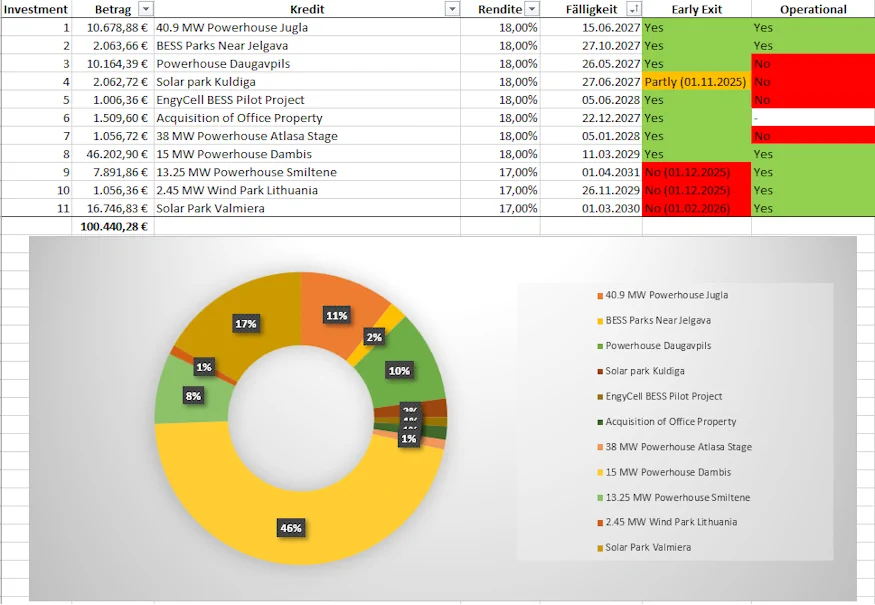Image resolution: width=875 pixels, height=605 pixels.
Task: Click the 15 MW Powerhouse Dambis legend marker
Action: tap(600, 472)
